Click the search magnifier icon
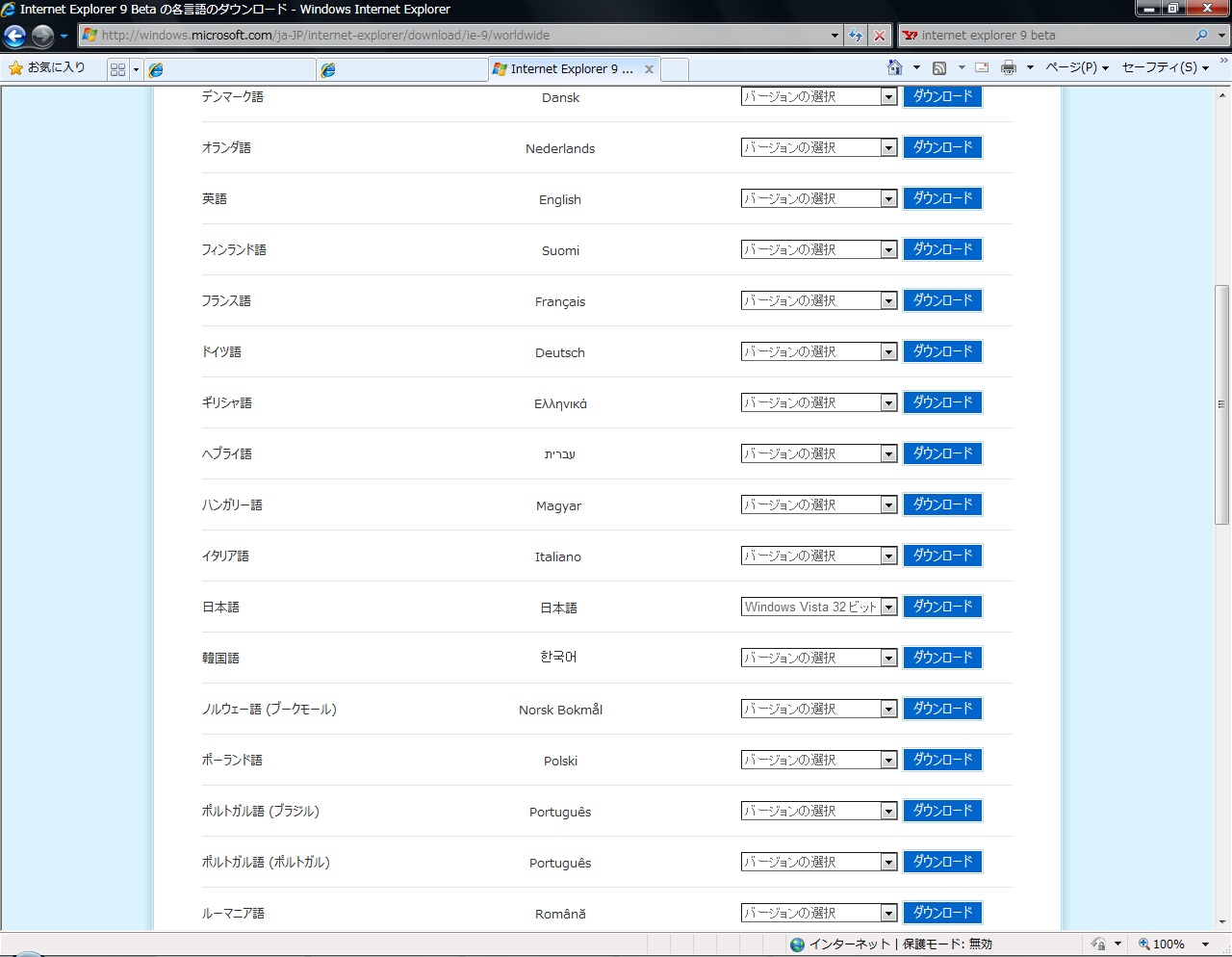The image size is (1232, 957). (1201, 36)
